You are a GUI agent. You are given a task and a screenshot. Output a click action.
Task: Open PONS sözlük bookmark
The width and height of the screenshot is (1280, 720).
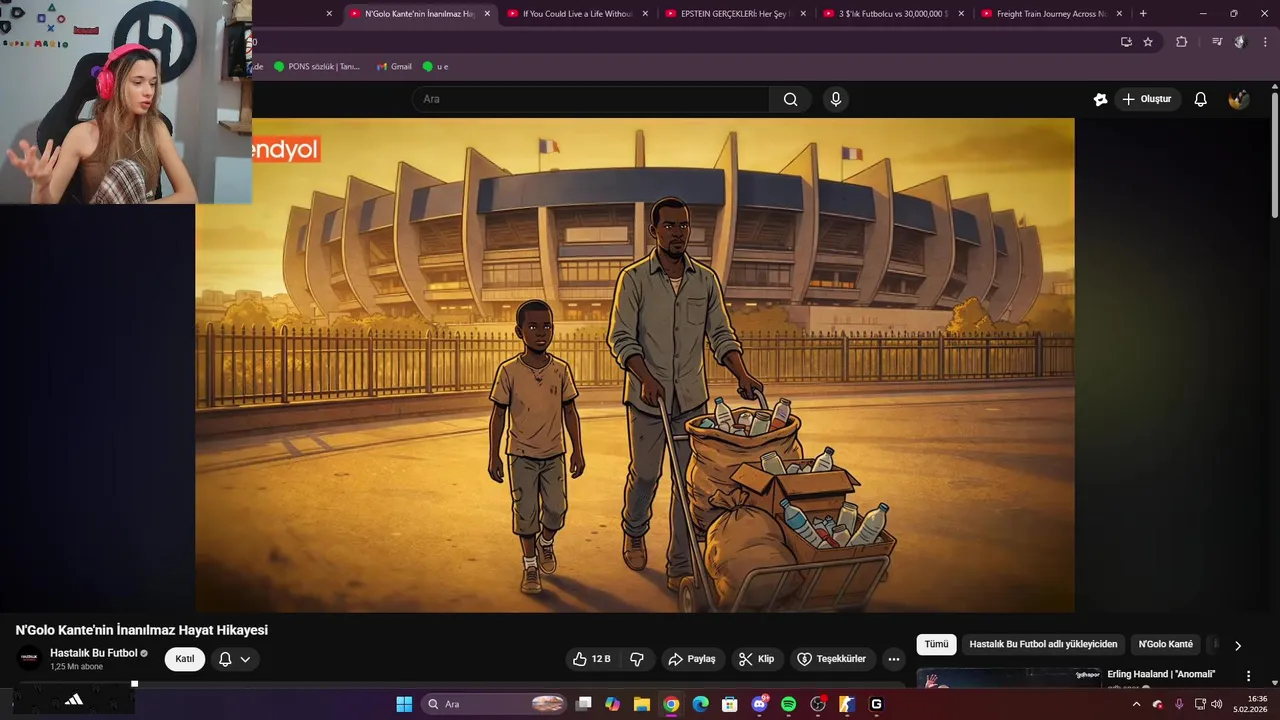pos(316,66)
